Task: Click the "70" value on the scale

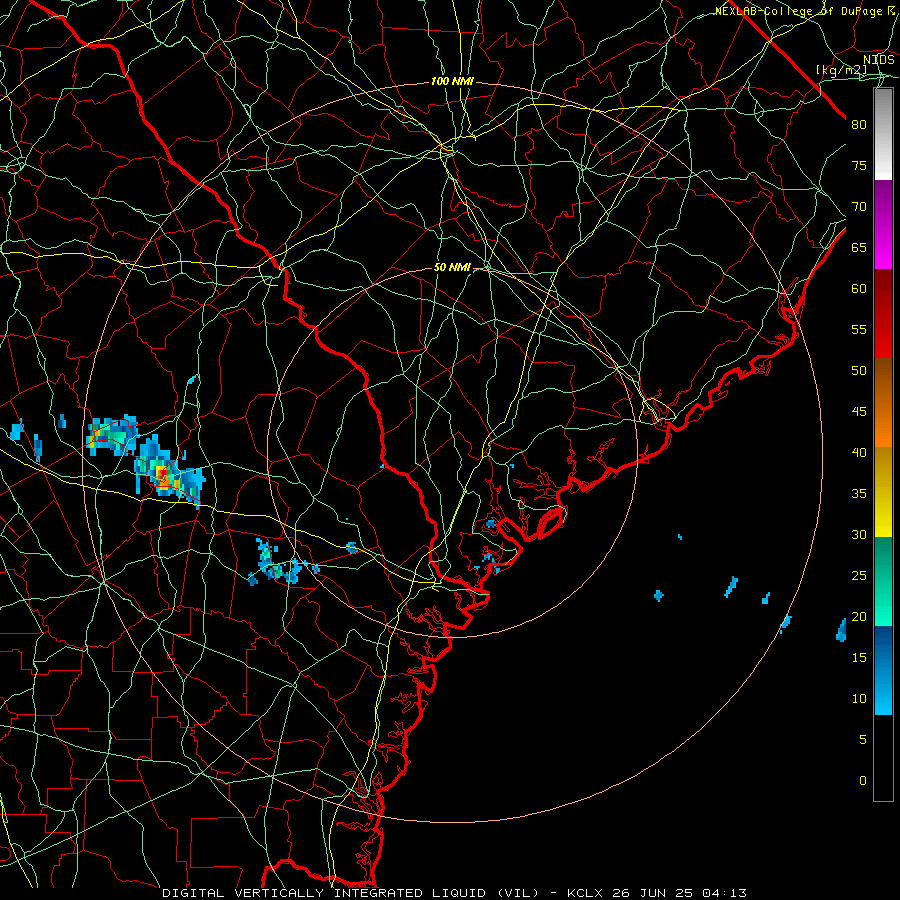Action: (x=859, y=207)
